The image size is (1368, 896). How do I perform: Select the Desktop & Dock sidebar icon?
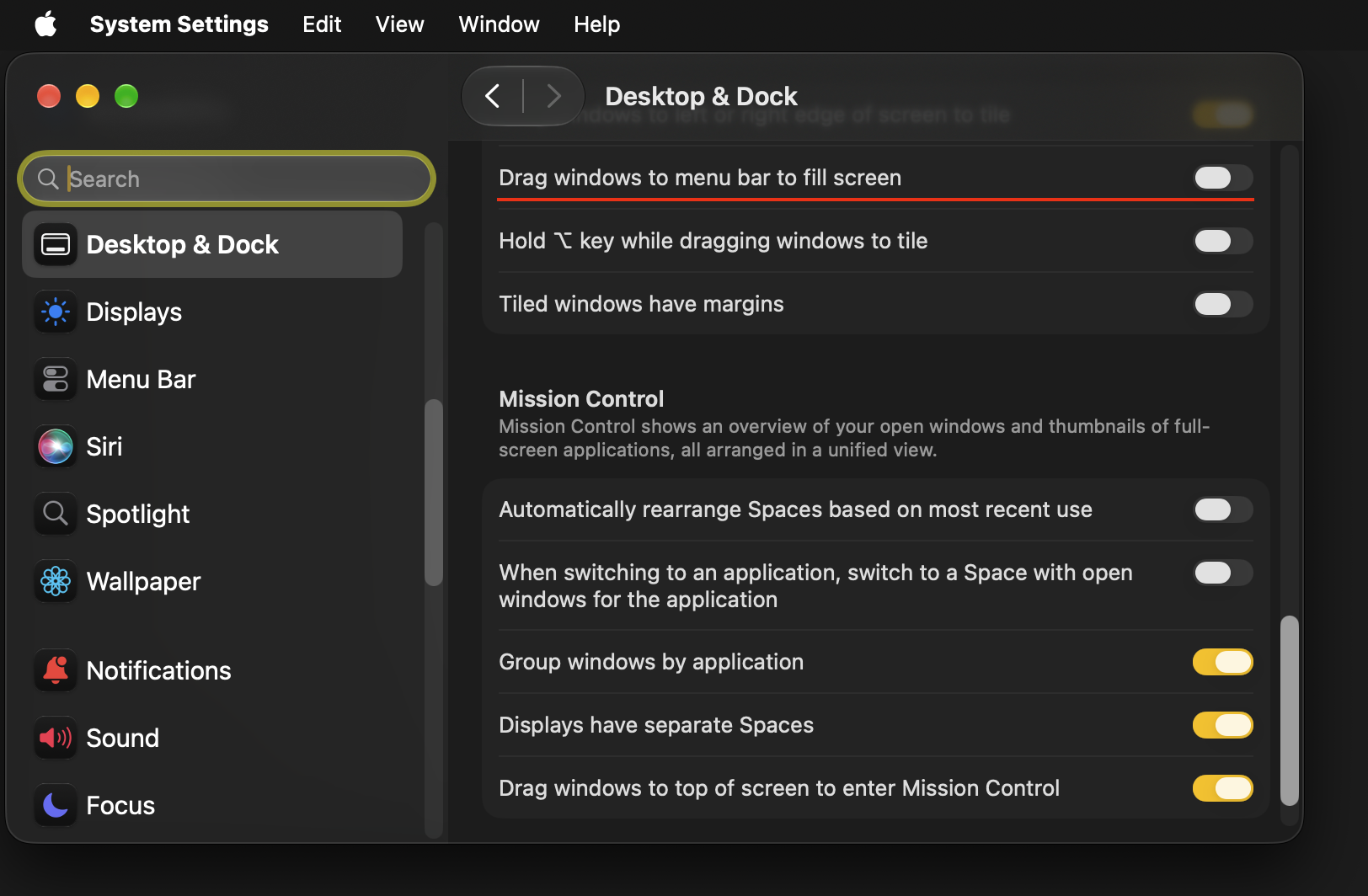(56, 244)
